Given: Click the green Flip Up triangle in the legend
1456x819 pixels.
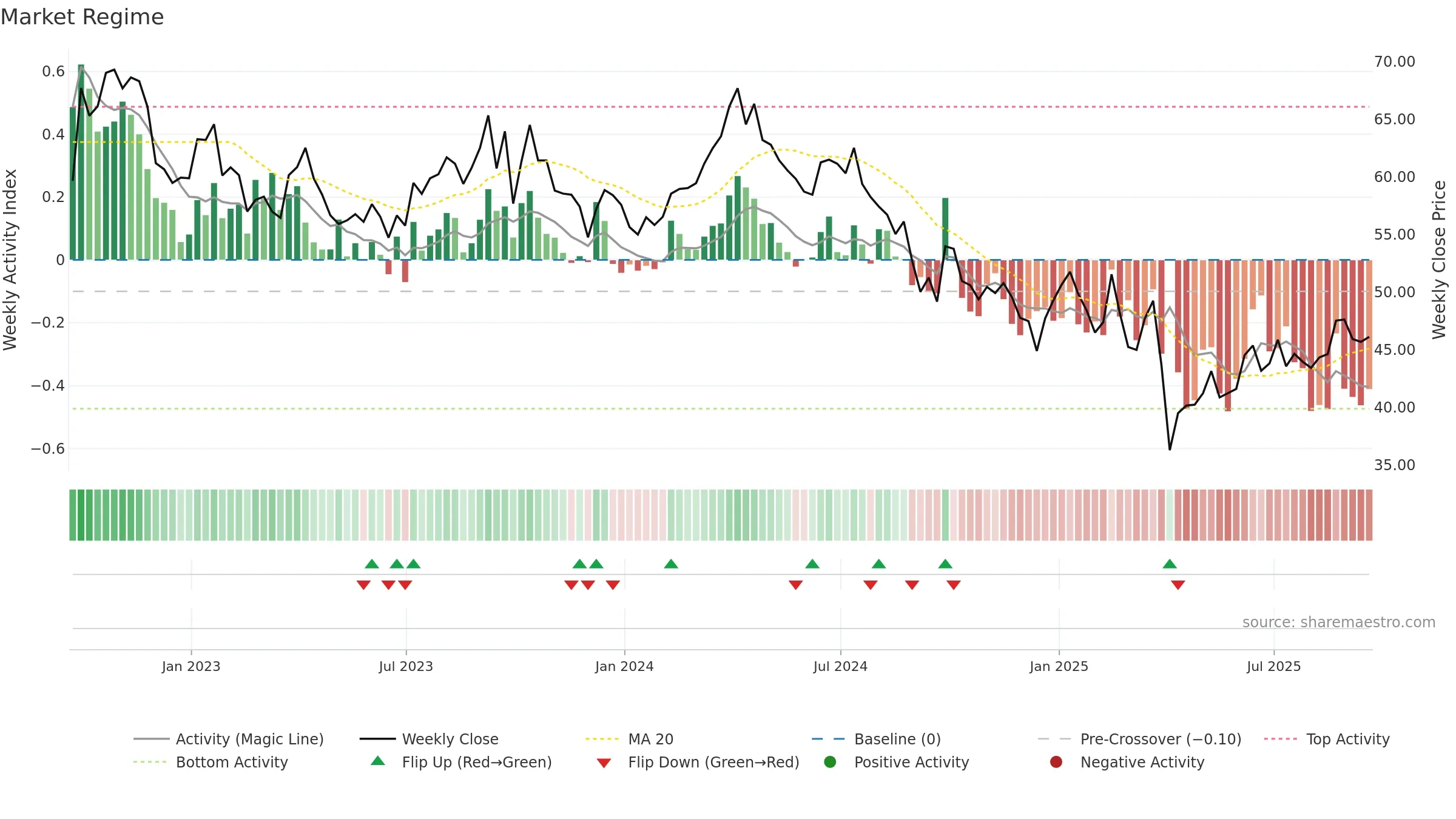Looking at the screenshot, I should pyautogui.click(x=378, y=761).
